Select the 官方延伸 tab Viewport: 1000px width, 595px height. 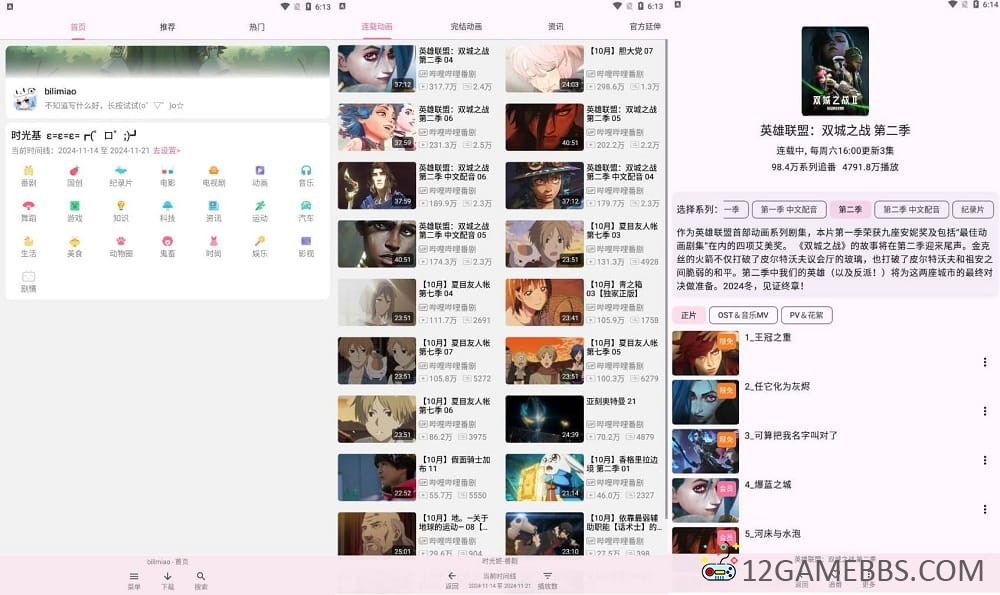tap(645, 27)
